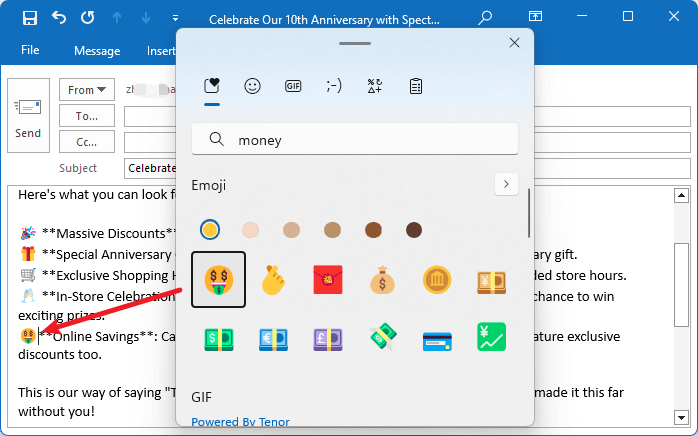Open the symbols tab in picker

(375, 87)
